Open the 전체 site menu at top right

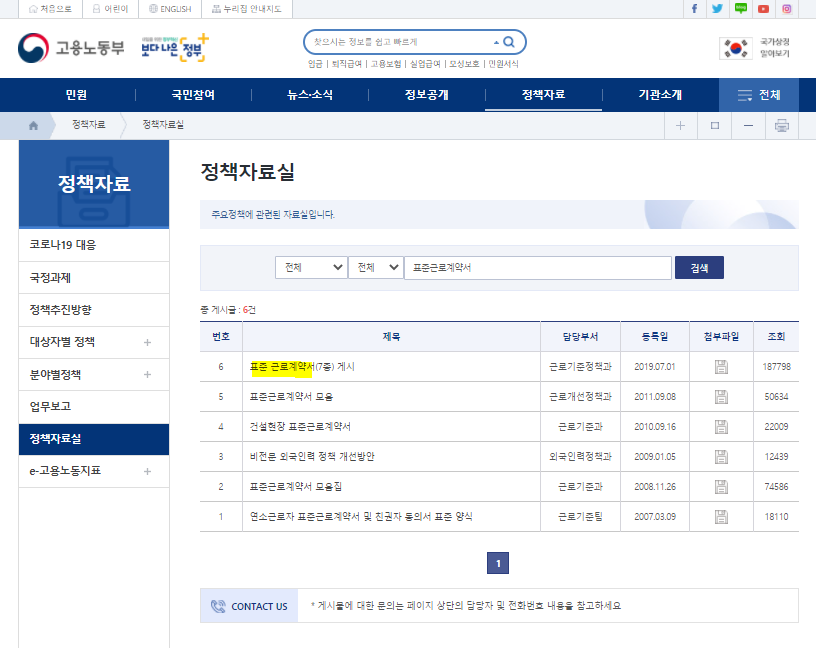758,95
